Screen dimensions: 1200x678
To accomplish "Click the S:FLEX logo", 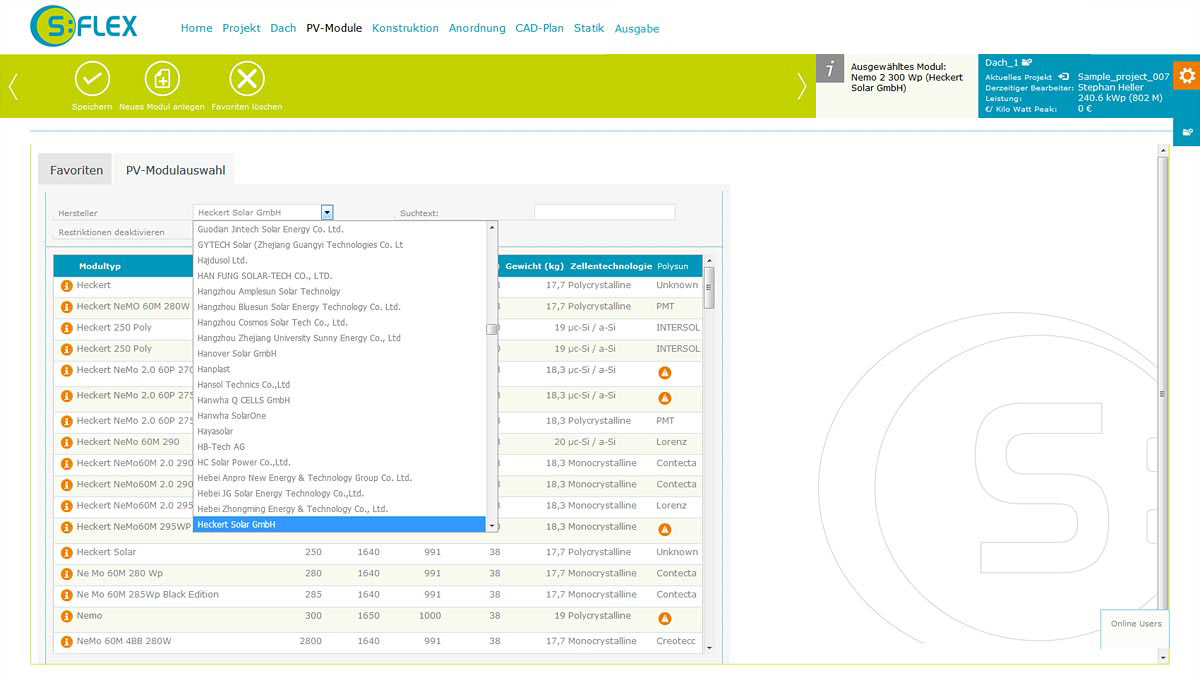I will 84,27.
